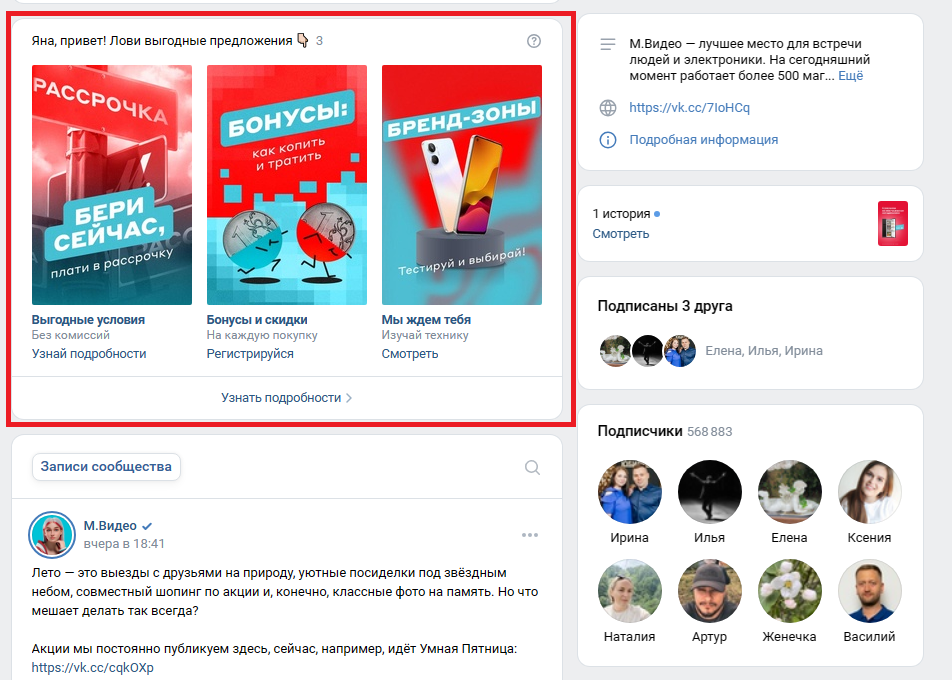Open the Подписчики 568 883 heading
The width and height of the screenshot is (952, 680).
click(665, 431)
